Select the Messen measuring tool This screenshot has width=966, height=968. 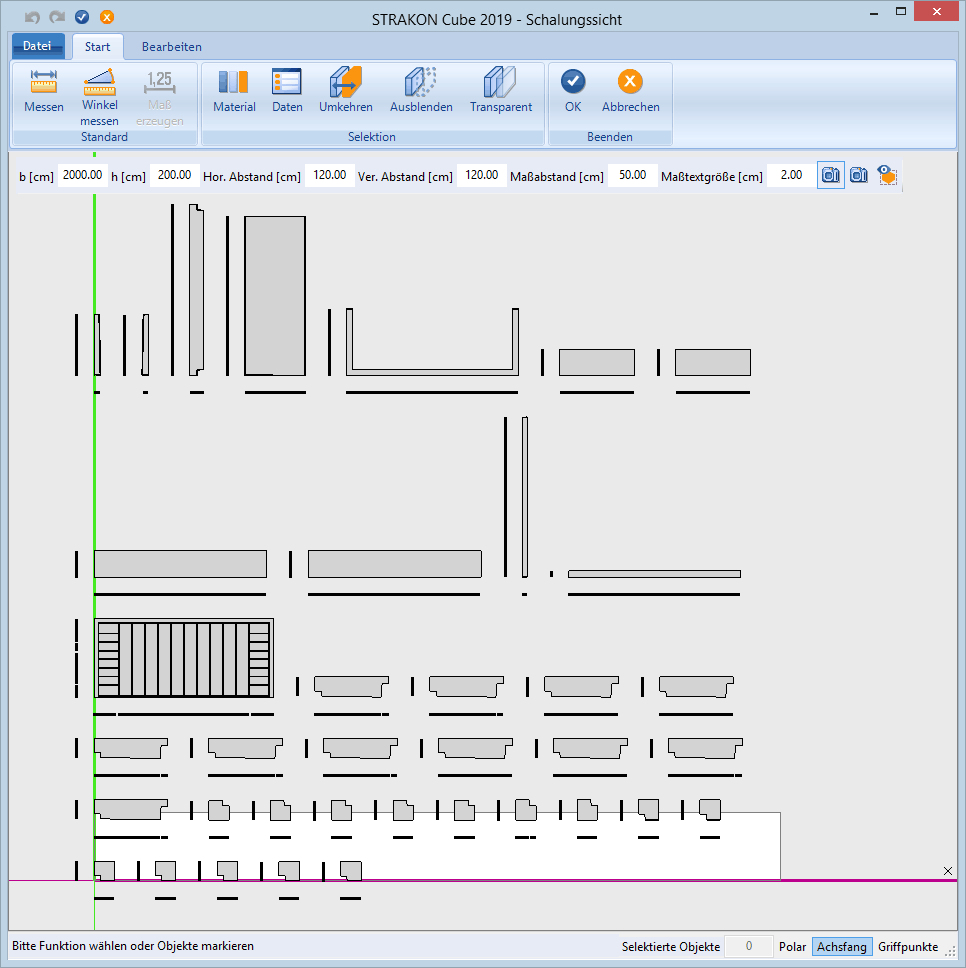pyautogui.click(x=43, y=91)
